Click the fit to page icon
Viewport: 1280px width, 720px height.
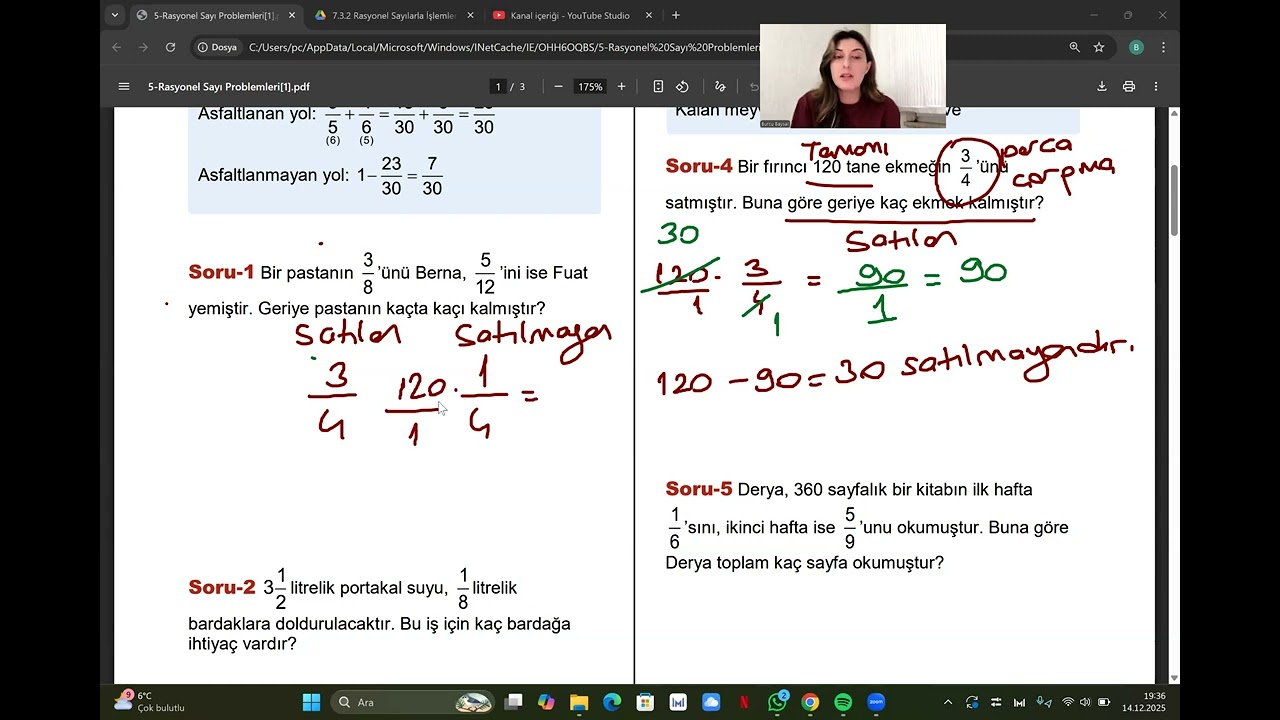pyautogui.click(x=658, y=87)
